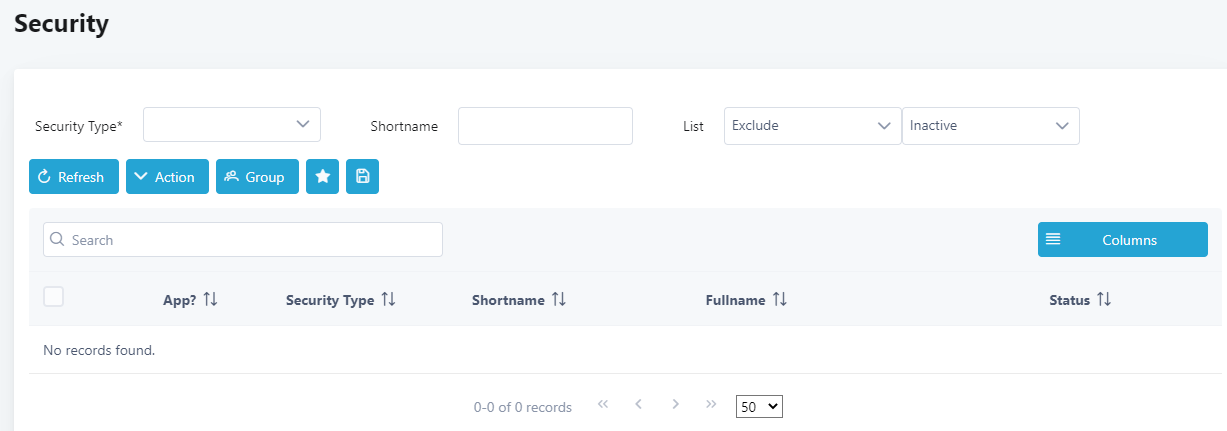Sort by Security Type column arrows
This screenshot has height=431, width=1227.
[388, 300]
